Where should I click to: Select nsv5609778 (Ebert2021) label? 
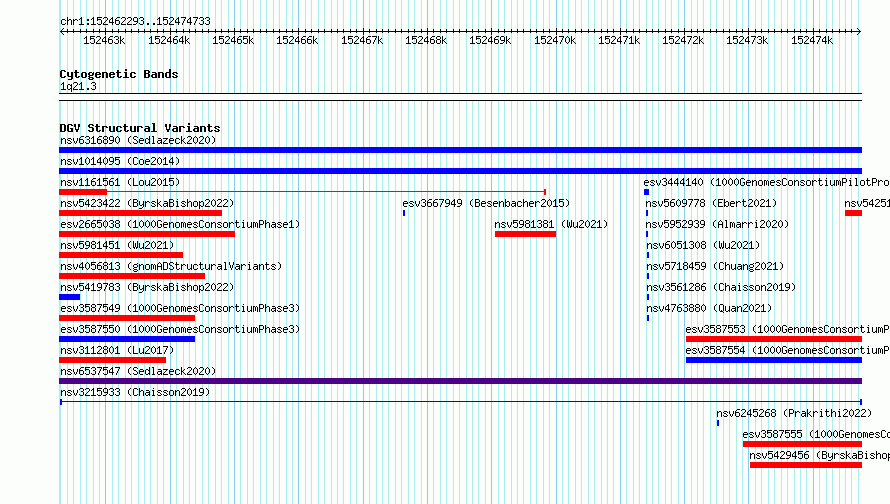click(x=711, y=203)
